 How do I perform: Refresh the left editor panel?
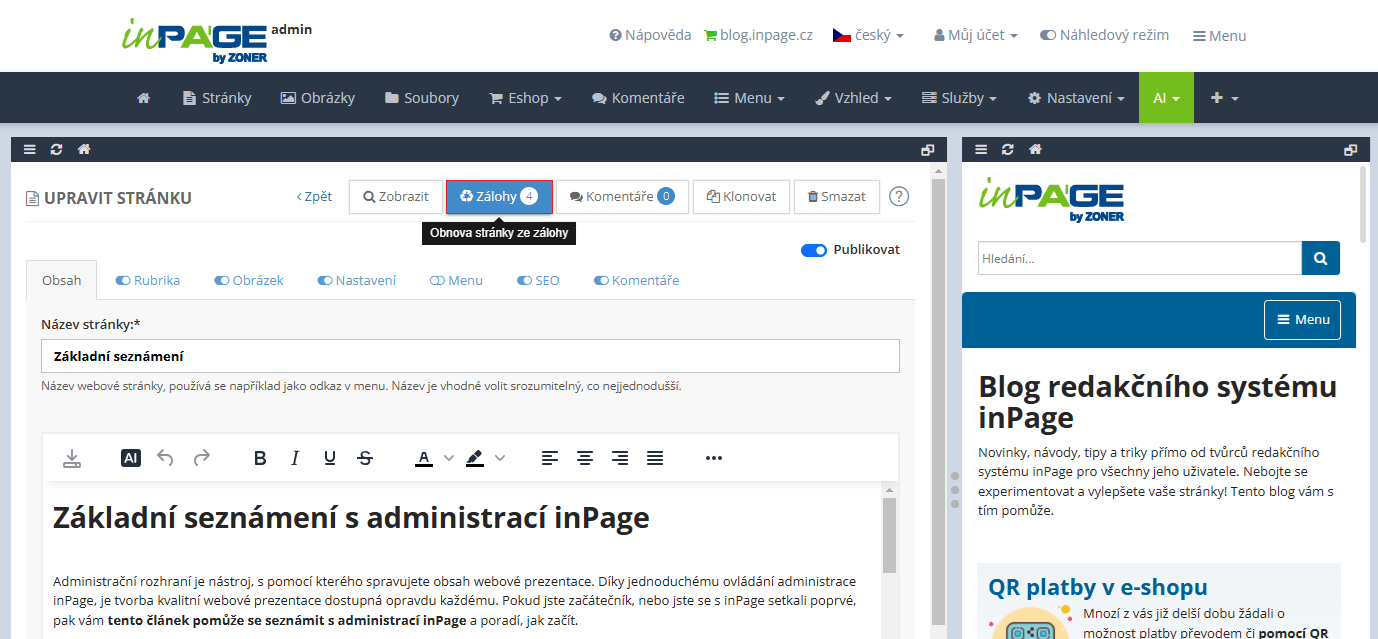click(x=57, y=150)
